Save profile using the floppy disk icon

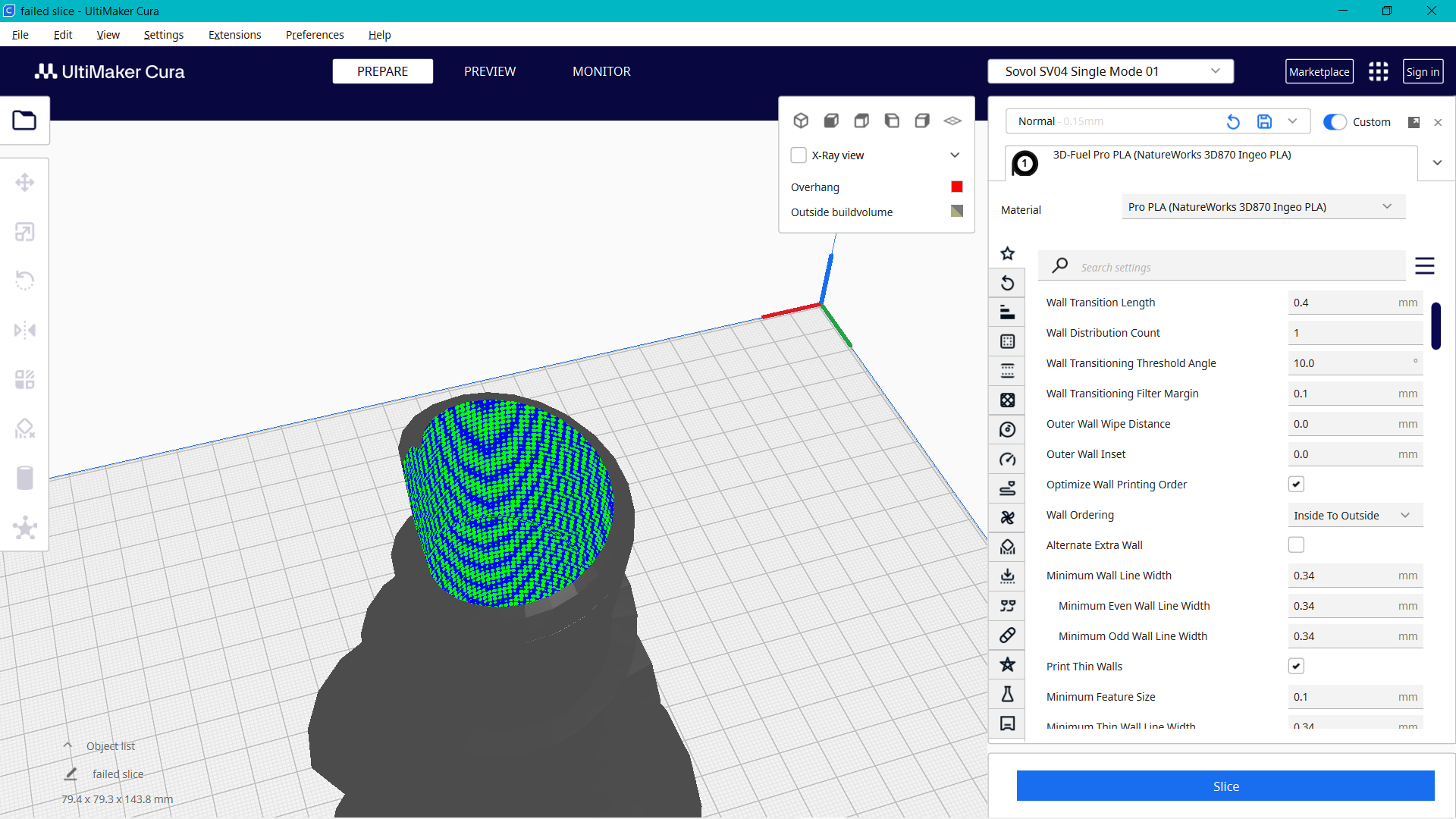1264,121
